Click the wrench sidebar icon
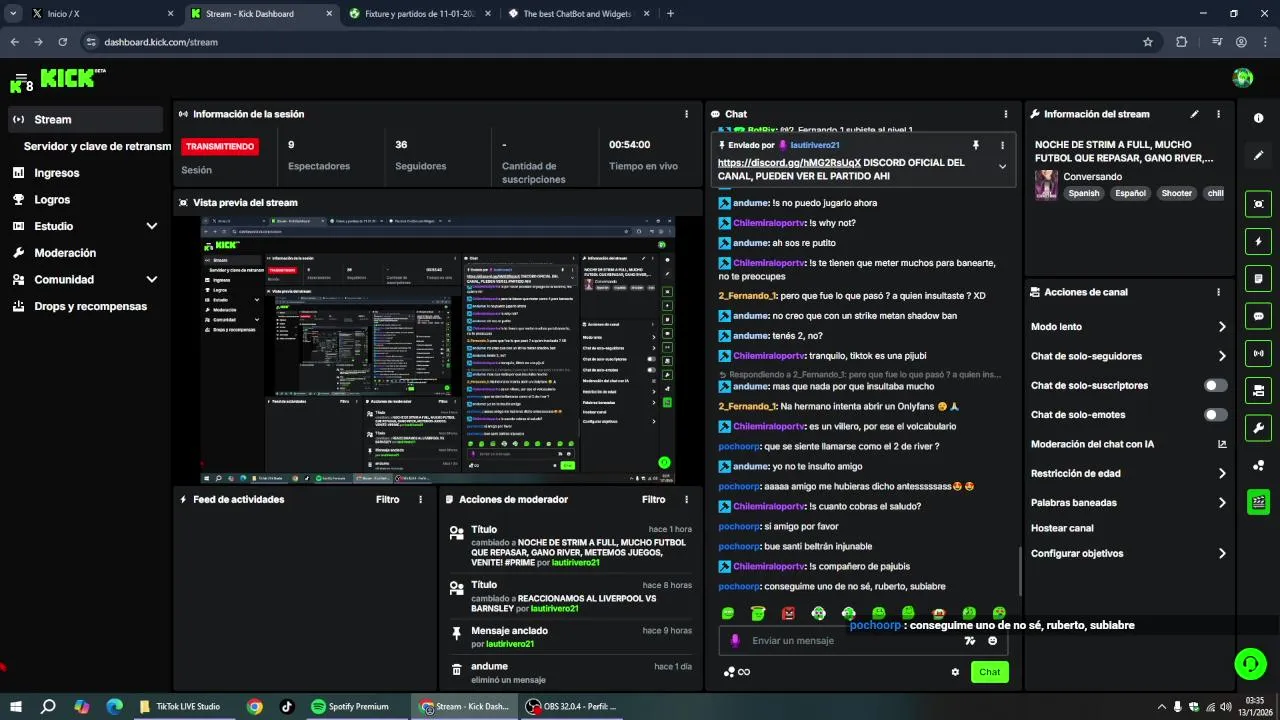This screenshot has height=720, width=1280. [1258, 428]
